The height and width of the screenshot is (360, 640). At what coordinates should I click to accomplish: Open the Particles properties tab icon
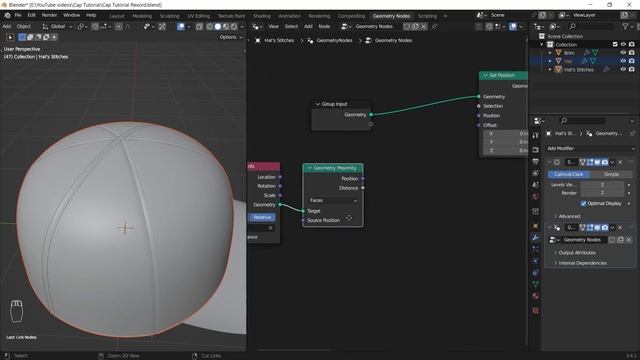536,249
